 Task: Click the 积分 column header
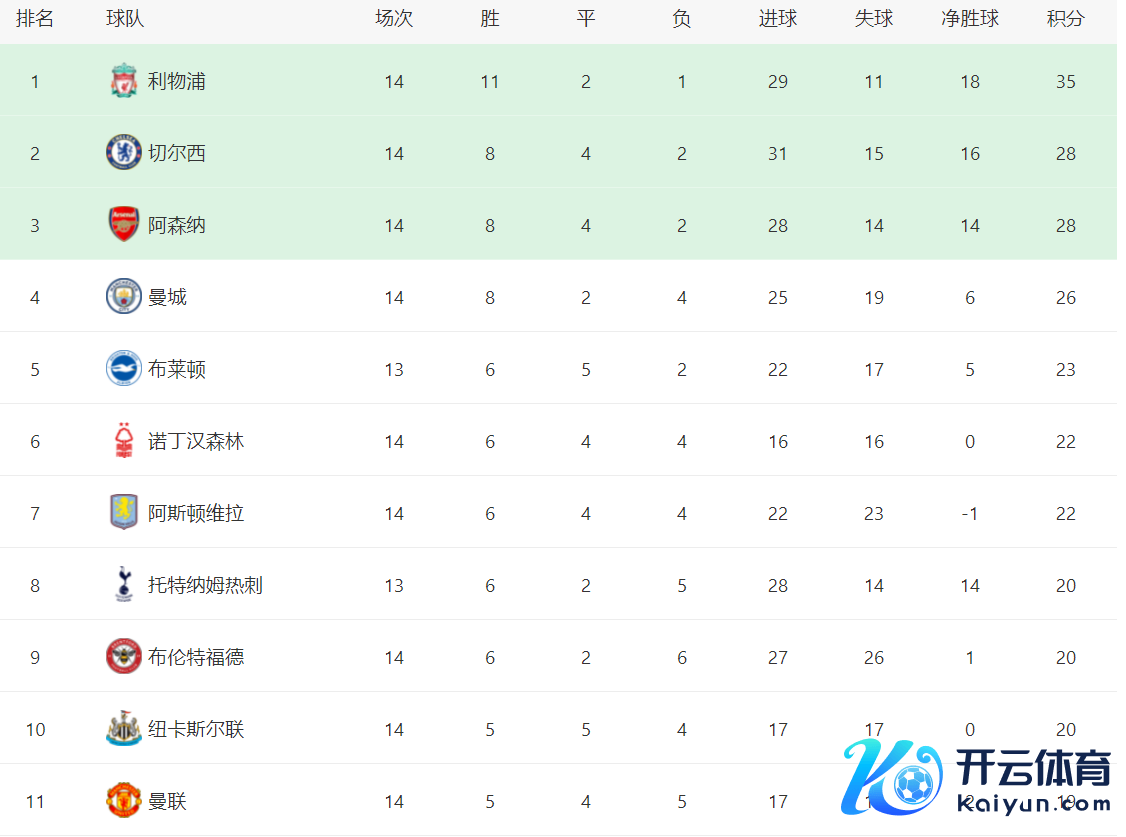coord(1065,19)
